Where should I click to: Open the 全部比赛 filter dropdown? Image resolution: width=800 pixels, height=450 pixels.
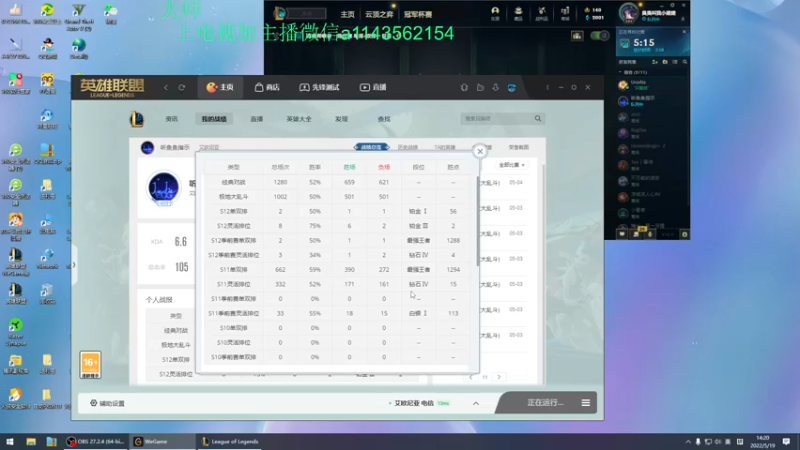click(x=511, y=165)
